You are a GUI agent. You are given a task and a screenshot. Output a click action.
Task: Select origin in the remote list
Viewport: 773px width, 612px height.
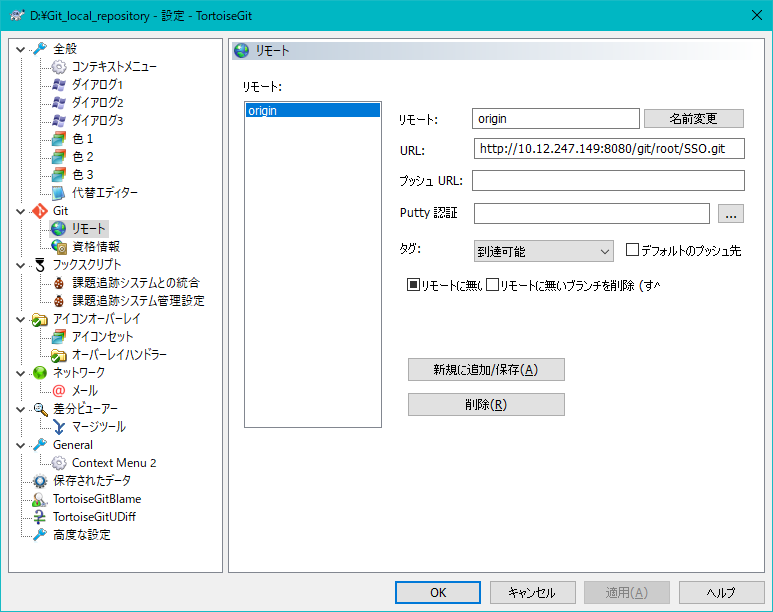(313, 110)
